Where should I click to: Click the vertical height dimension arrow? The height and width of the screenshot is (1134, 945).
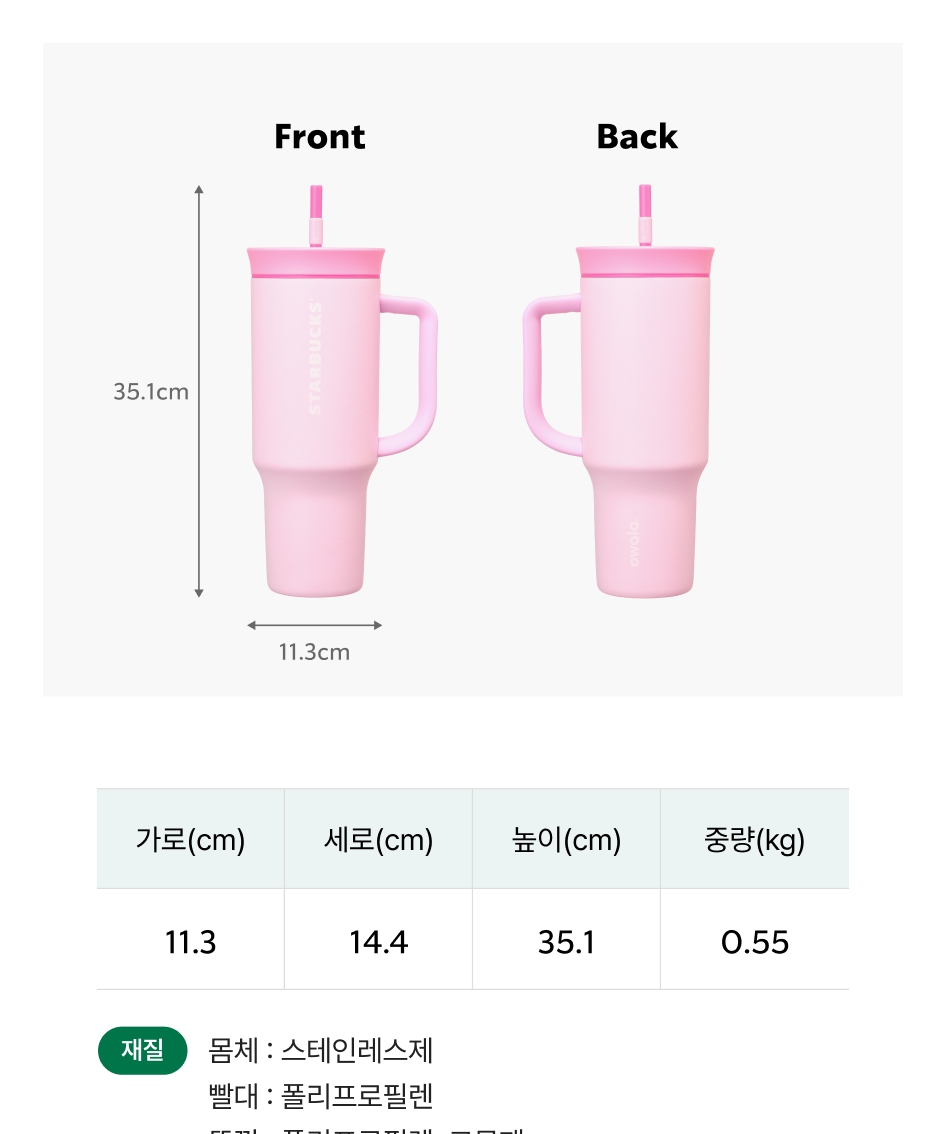click(199, 391)
